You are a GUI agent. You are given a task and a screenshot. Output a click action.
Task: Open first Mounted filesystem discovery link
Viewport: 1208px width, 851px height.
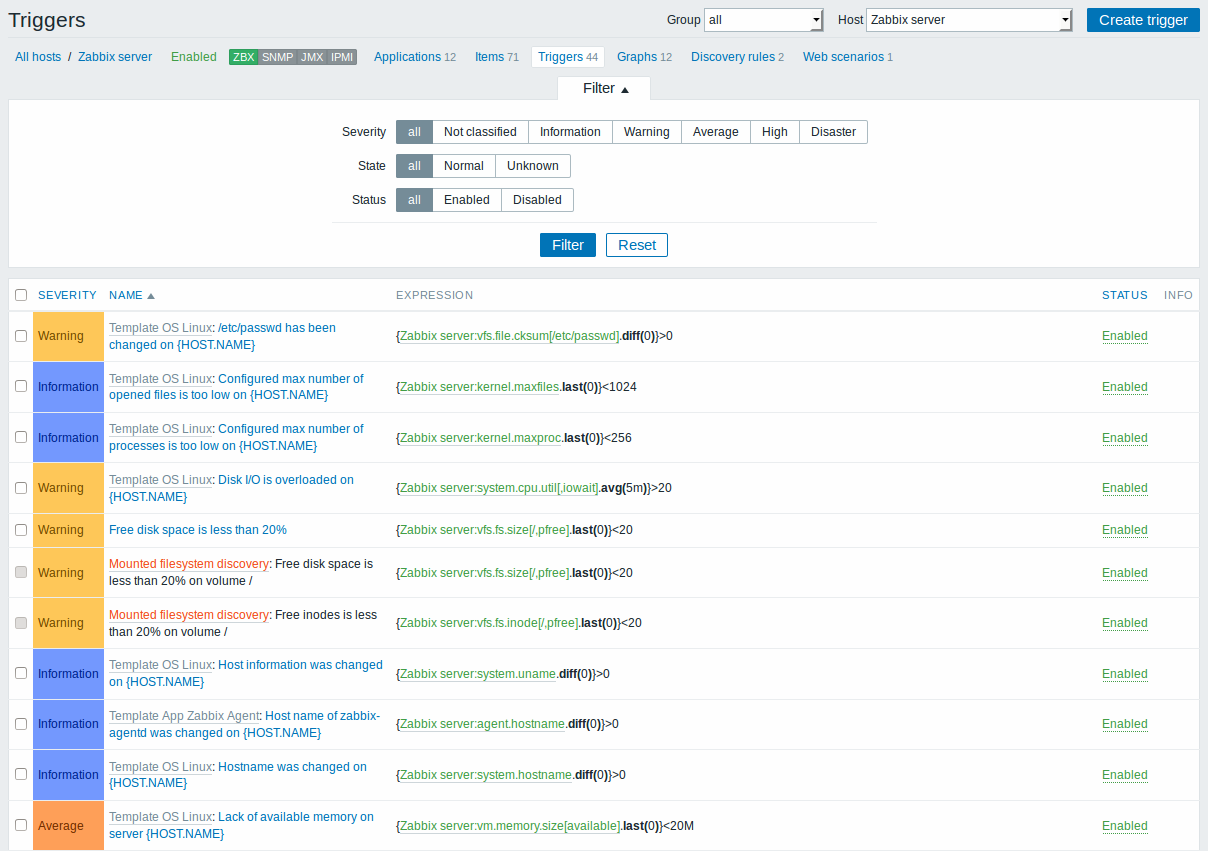(x=189, y=564)
